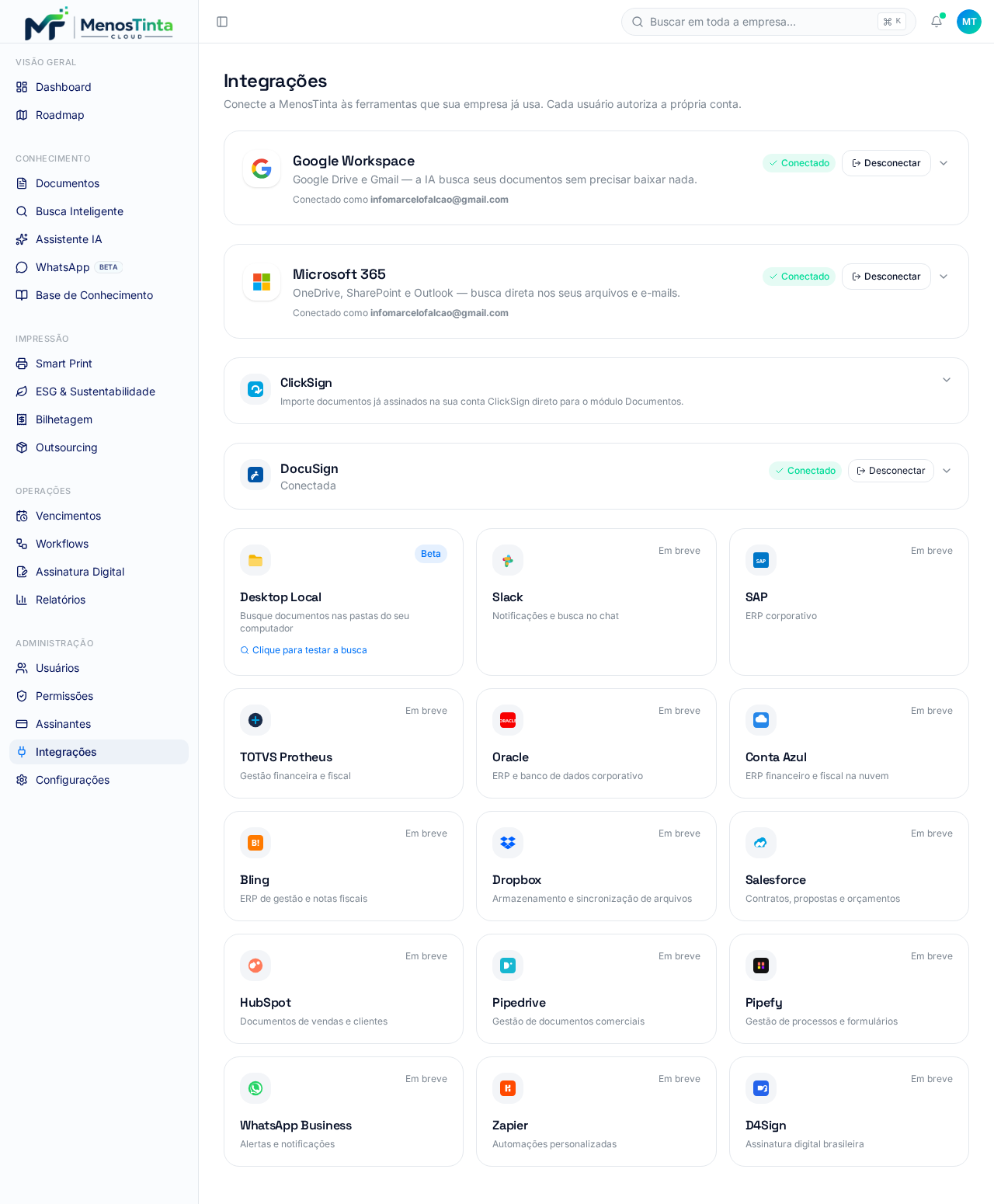Toggle the sidebar collapse icon
The width and height of the screenshot is (994, 1204).
(x=222, y=22)
